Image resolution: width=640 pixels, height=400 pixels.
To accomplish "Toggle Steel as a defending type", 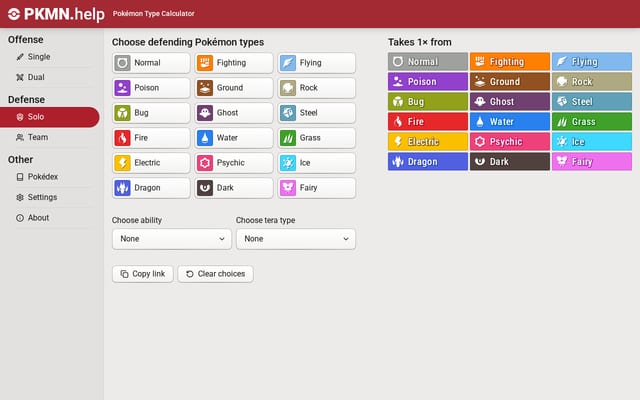I will [x=317, y=113].
